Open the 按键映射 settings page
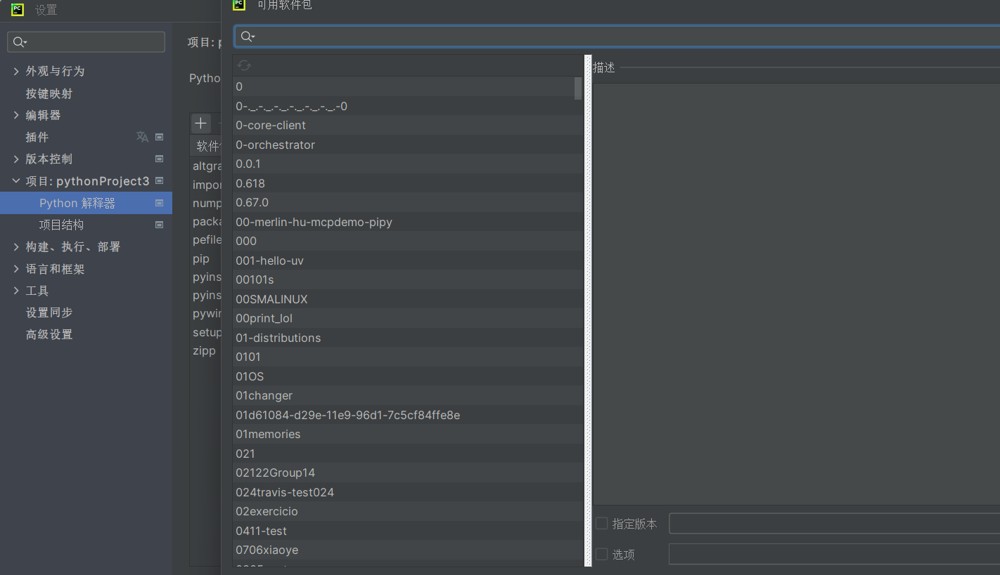 click(x=49, y=93)
